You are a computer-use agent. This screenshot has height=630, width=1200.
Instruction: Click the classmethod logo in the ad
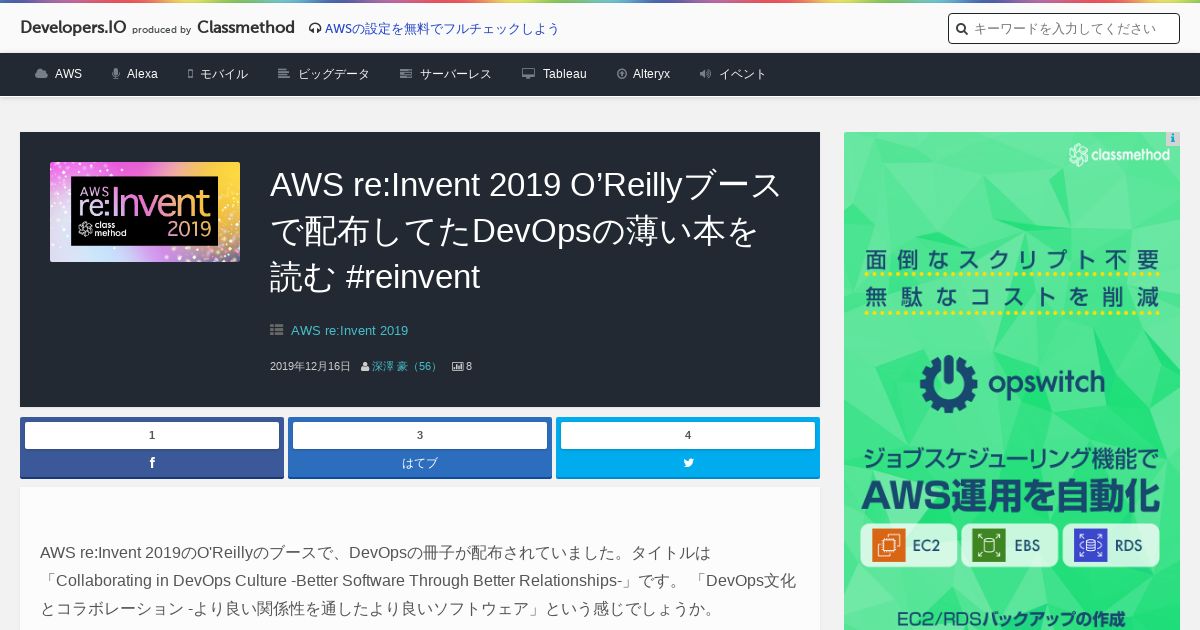click(x=1118, y=155)
